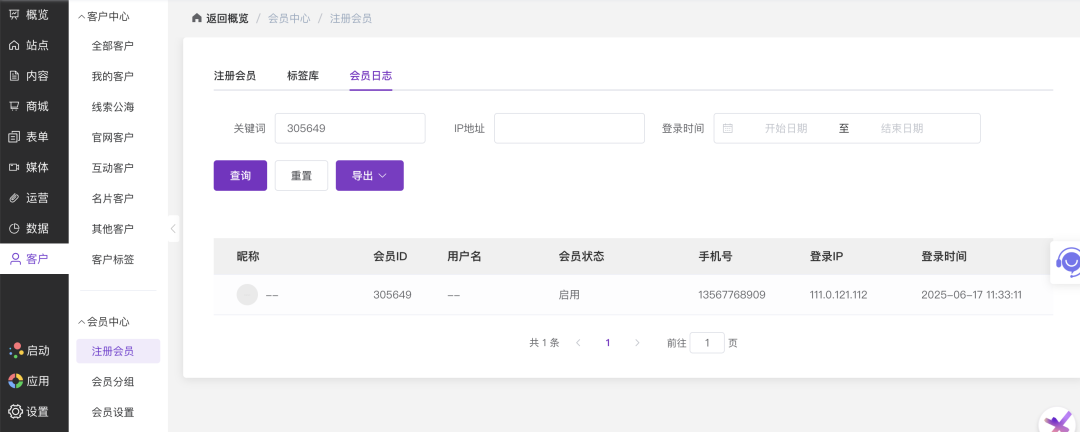The width and height of the screenshot is (1080, 432).
Task: Open customer service headset icon
Action: [1069, 262]
